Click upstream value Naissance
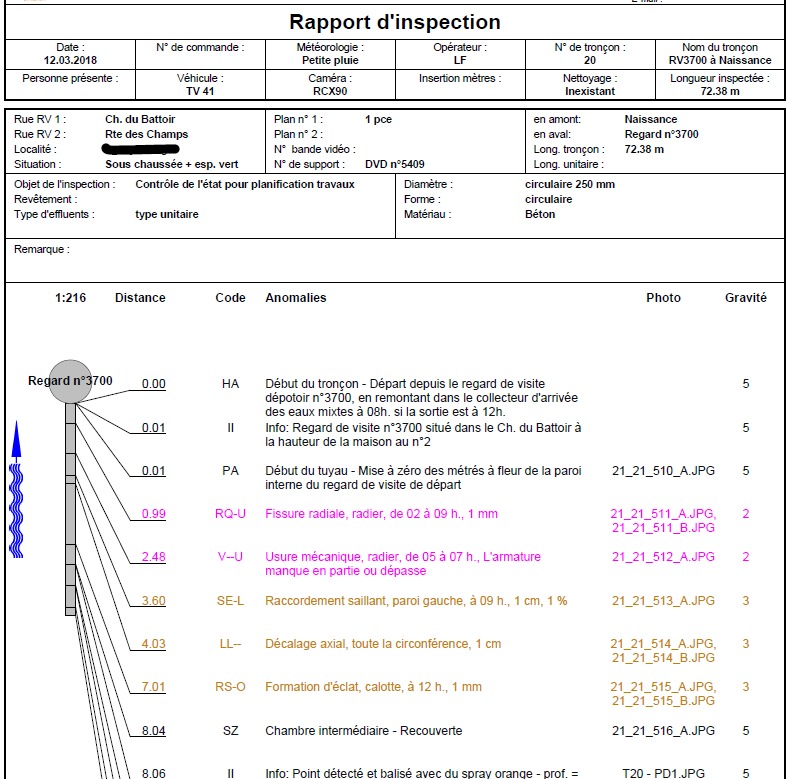The height and width of the screenshot is (779, 787). pos(650,119)
